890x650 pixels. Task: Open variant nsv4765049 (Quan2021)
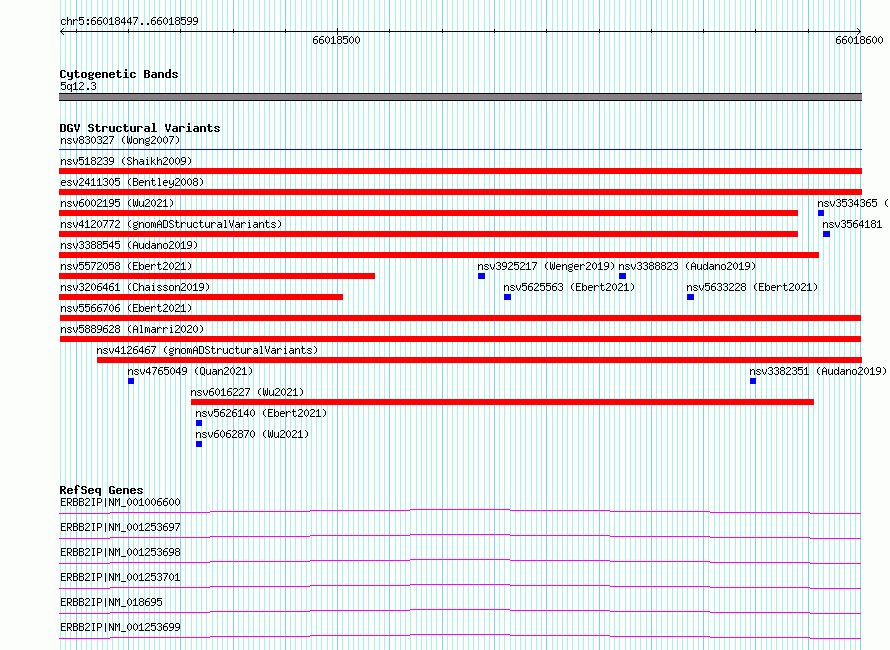tap(190, 371)
